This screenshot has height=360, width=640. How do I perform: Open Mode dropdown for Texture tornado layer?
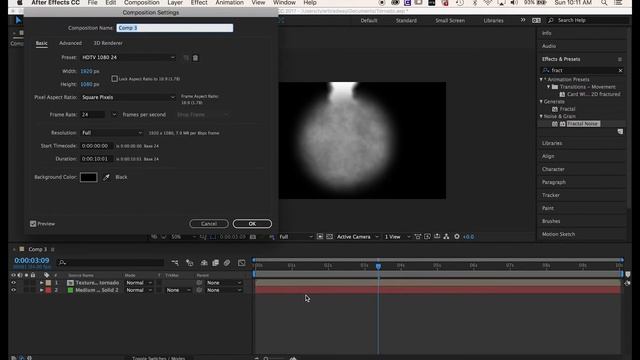(x=139, y=283)
